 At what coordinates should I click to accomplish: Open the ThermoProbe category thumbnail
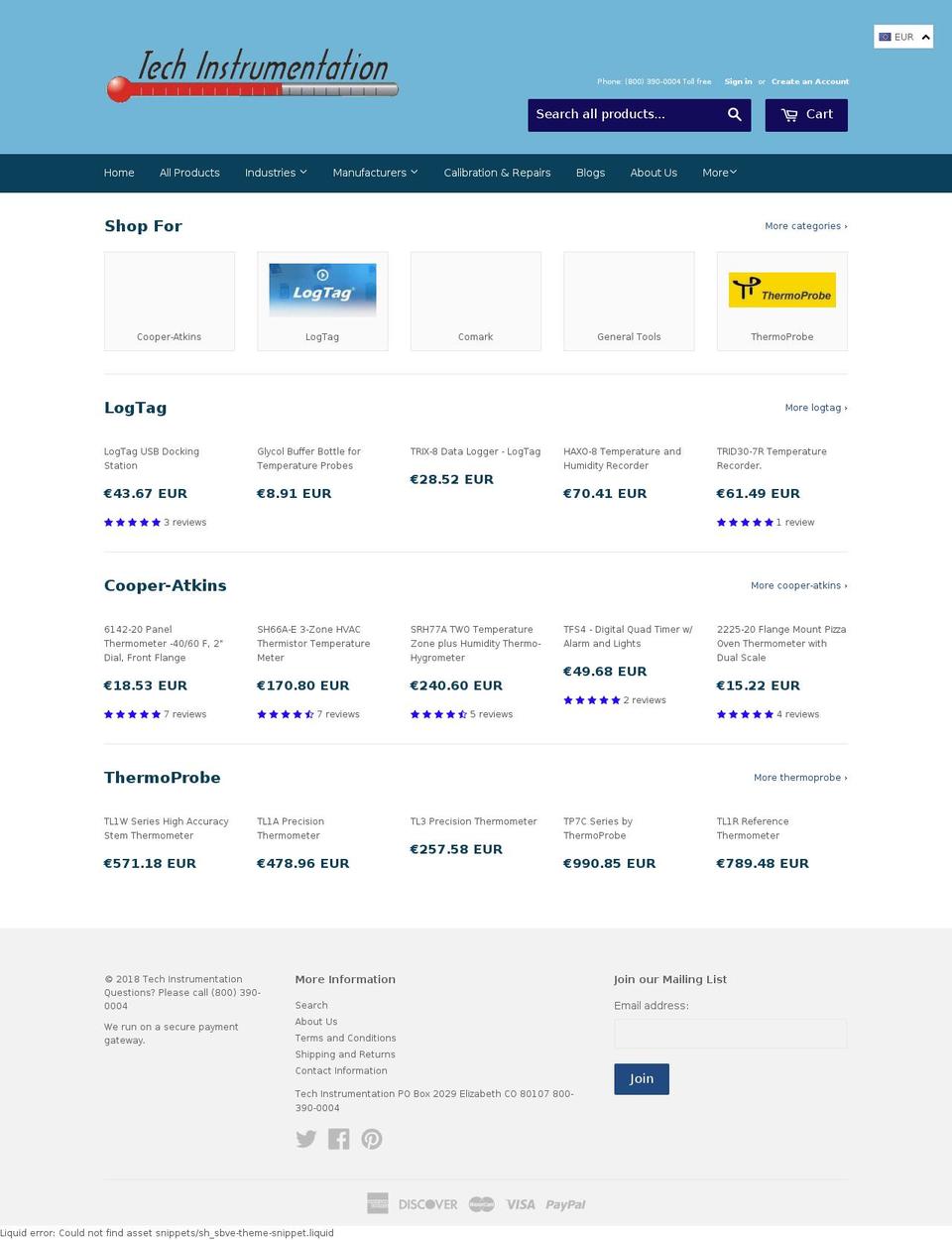click(782, 301)
